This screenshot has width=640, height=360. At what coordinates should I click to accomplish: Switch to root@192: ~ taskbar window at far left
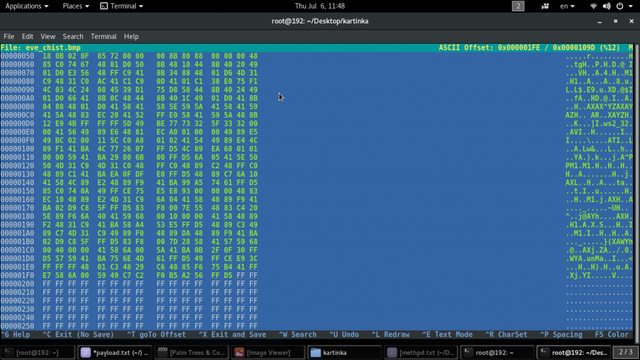click(x=38, y=352)
